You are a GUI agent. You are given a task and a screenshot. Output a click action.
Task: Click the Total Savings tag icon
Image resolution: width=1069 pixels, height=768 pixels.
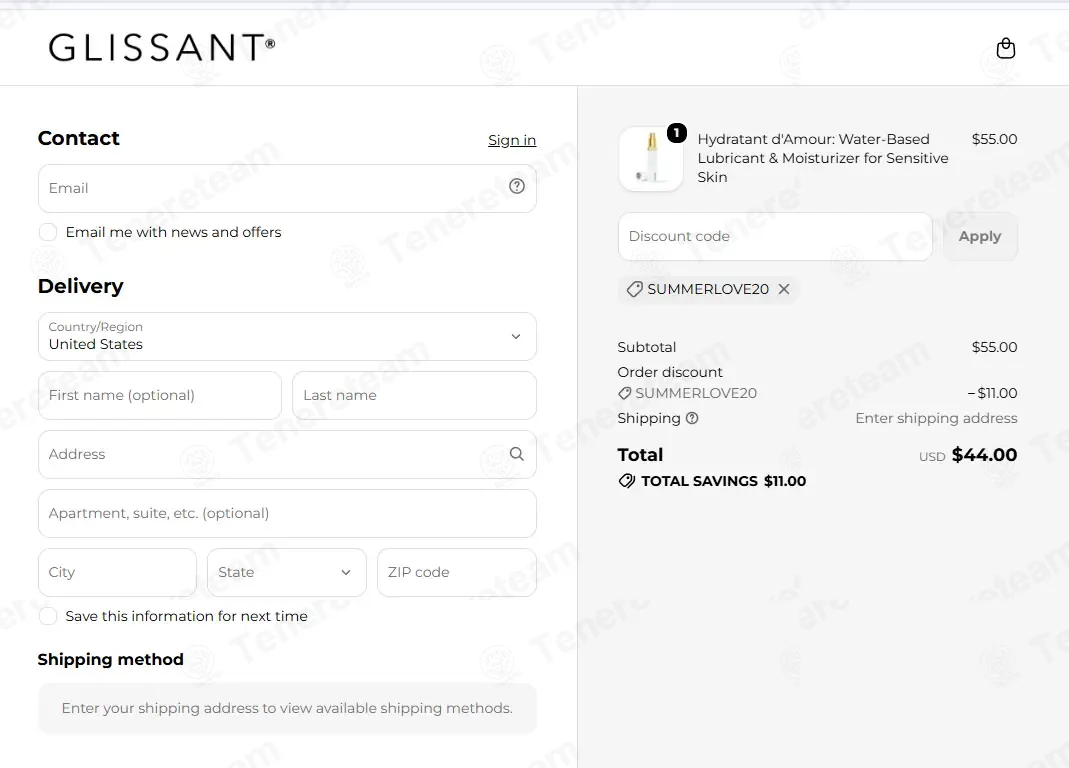pyautogui.click(x=627, y=481)
